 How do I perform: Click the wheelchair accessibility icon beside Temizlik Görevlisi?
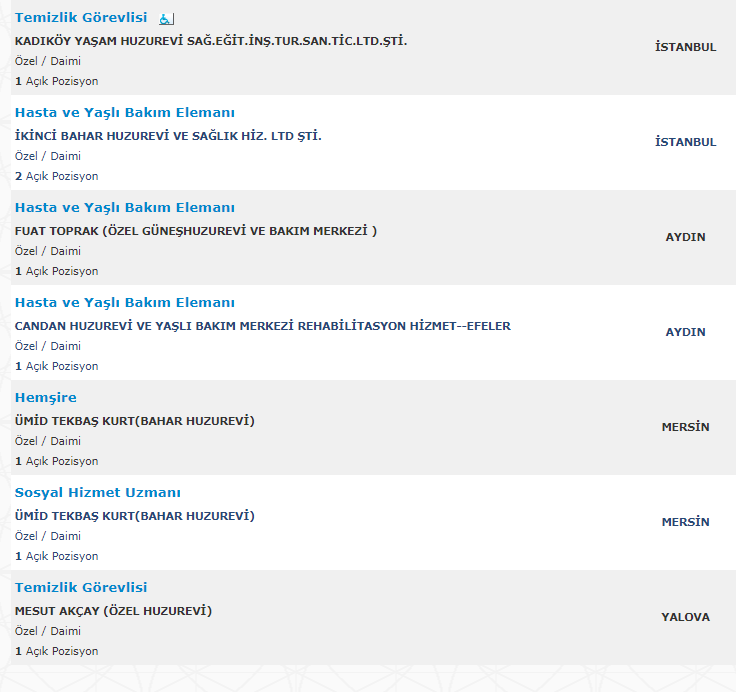pos(166,19)
